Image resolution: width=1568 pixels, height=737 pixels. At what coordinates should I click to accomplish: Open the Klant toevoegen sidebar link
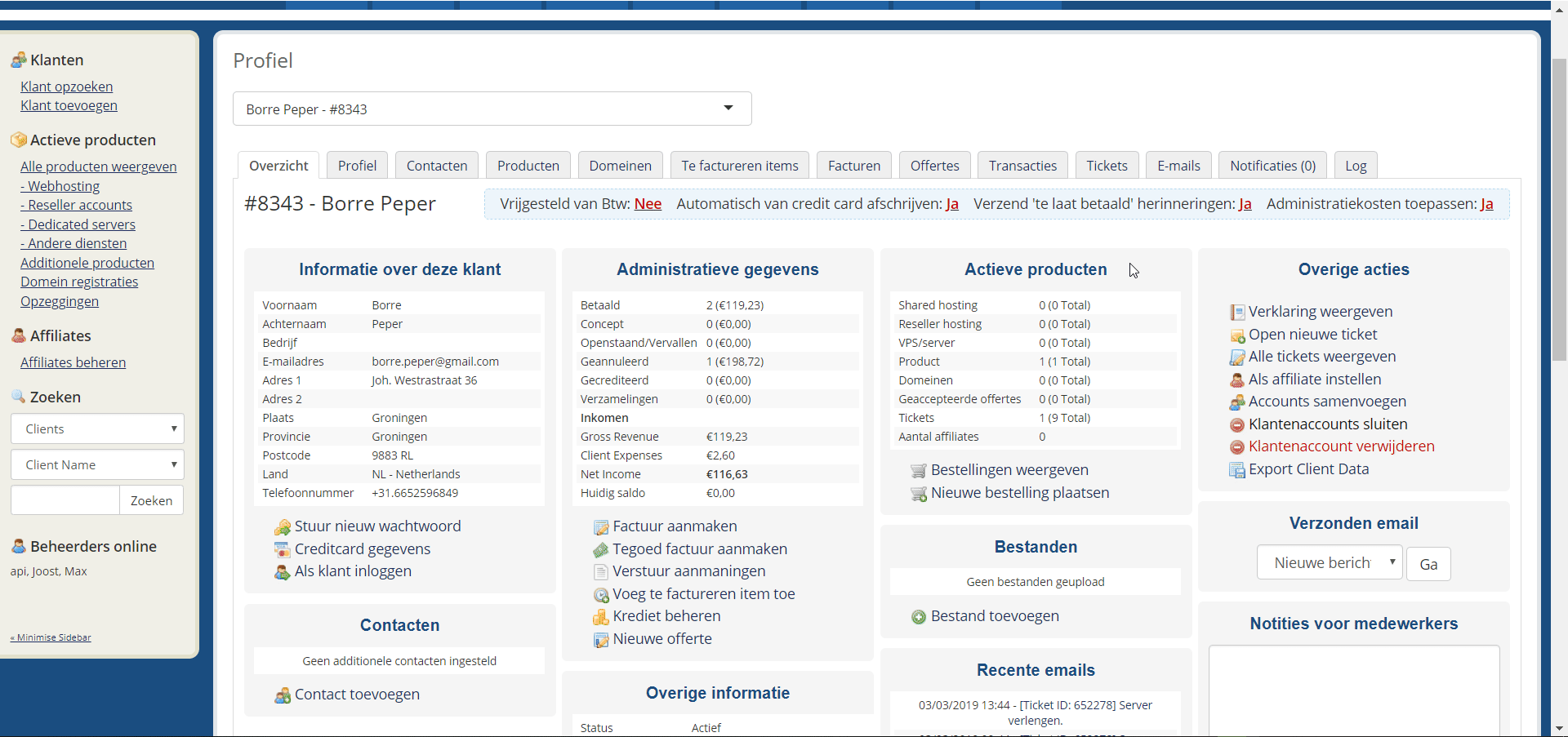[x=69, y=105]
